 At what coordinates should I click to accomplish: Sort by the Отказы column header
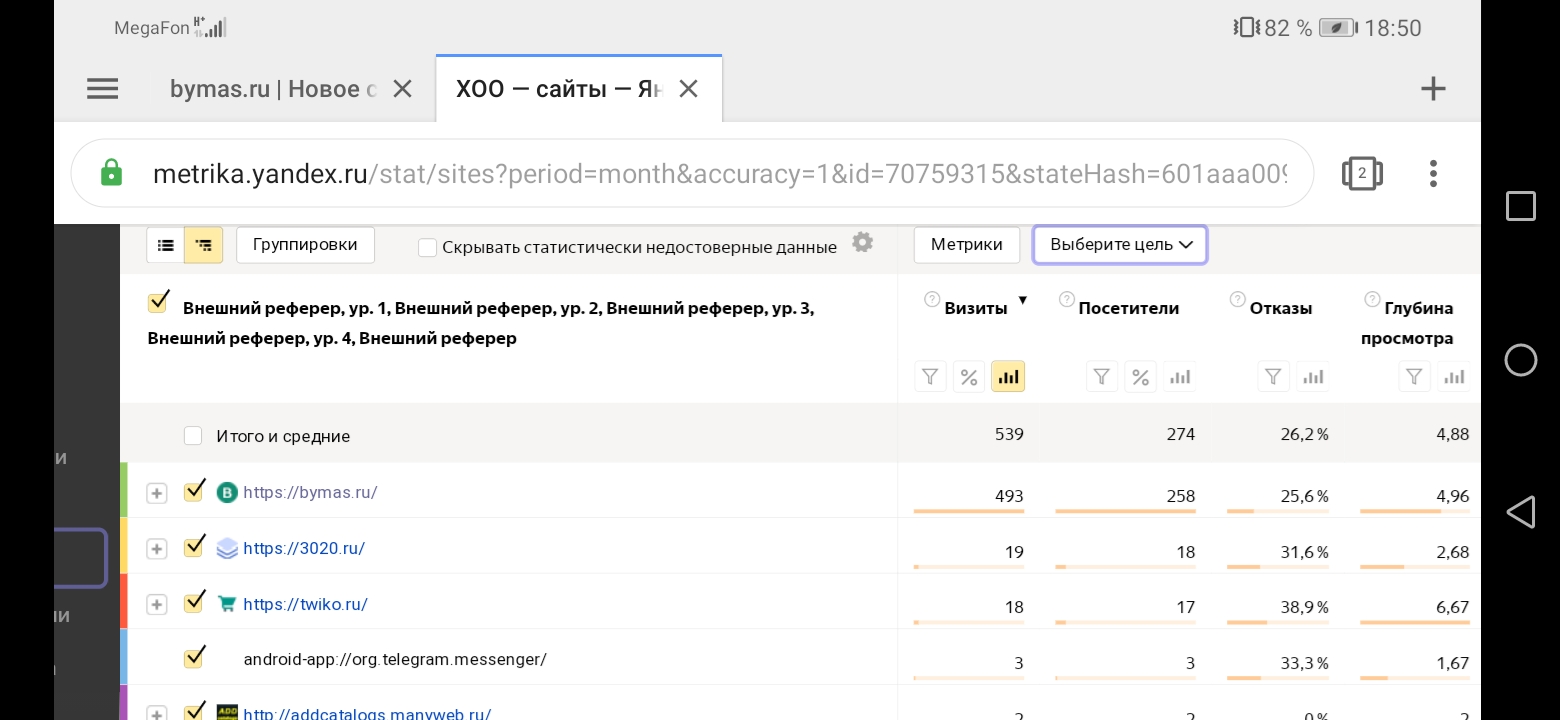1281,308
